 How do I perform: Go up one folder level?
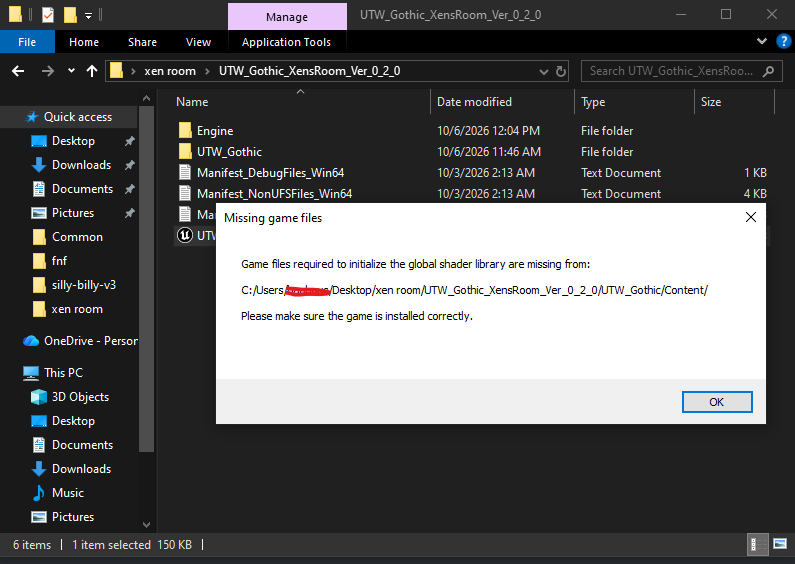point(92,71)
